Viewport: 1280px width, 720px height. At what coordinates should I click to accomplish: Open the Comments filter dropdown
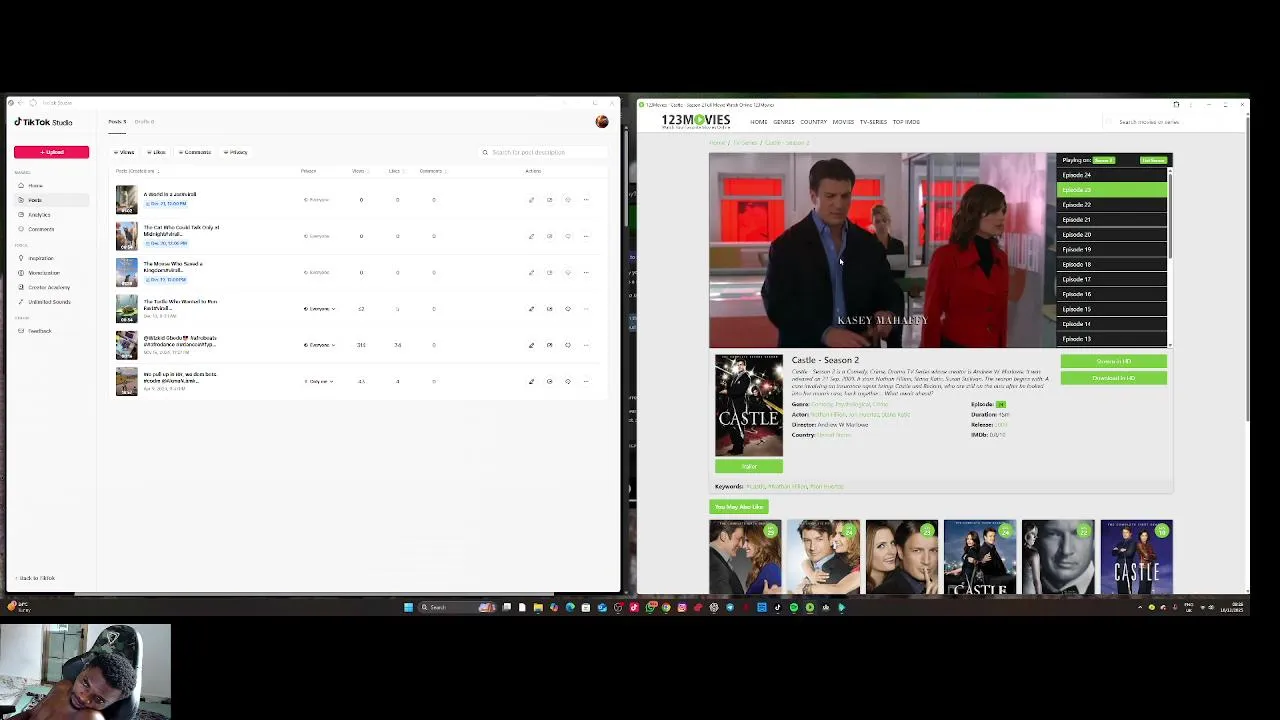[x=195, y=152]
